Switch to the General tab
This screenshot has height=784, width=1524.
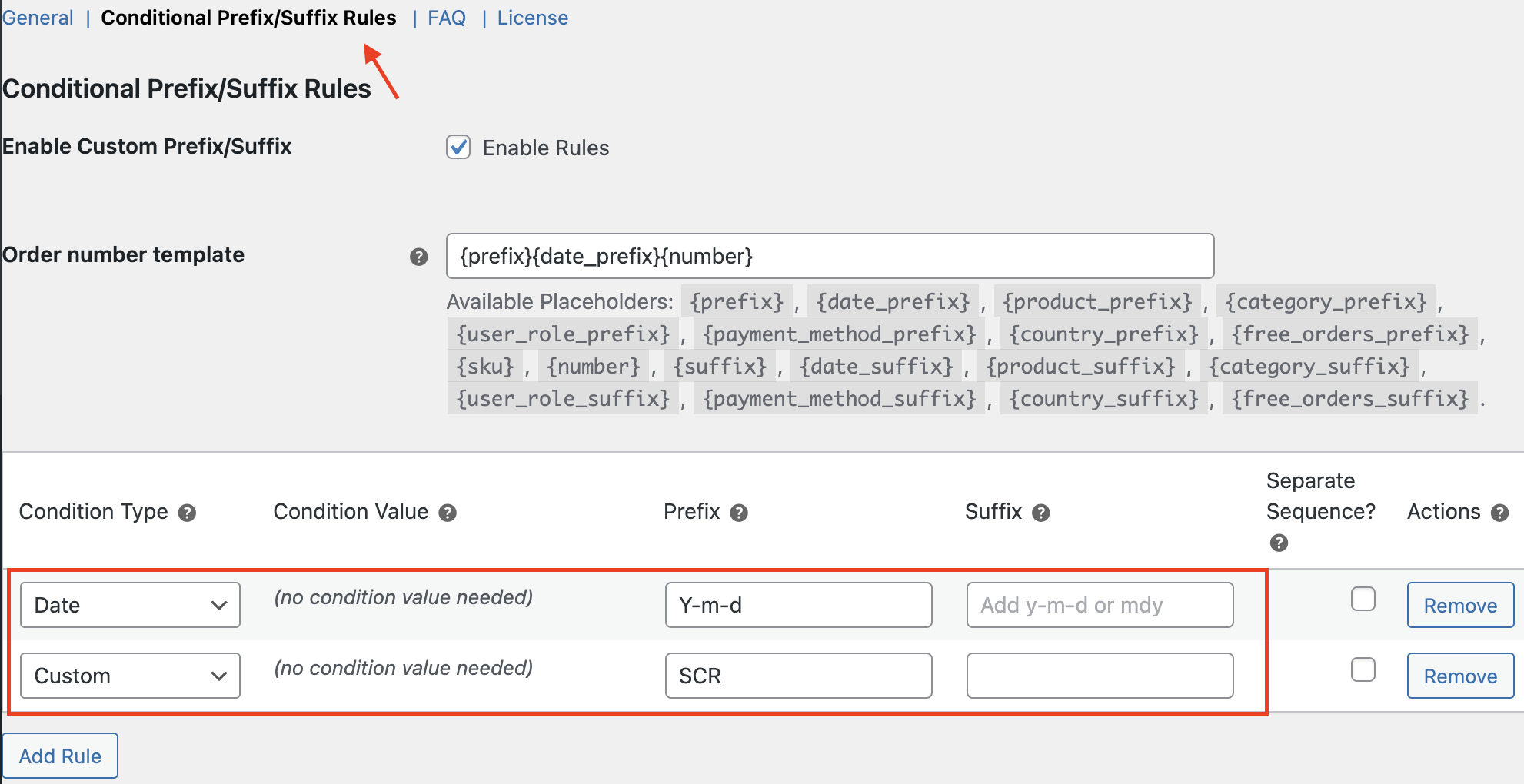[x=38, y=17]
